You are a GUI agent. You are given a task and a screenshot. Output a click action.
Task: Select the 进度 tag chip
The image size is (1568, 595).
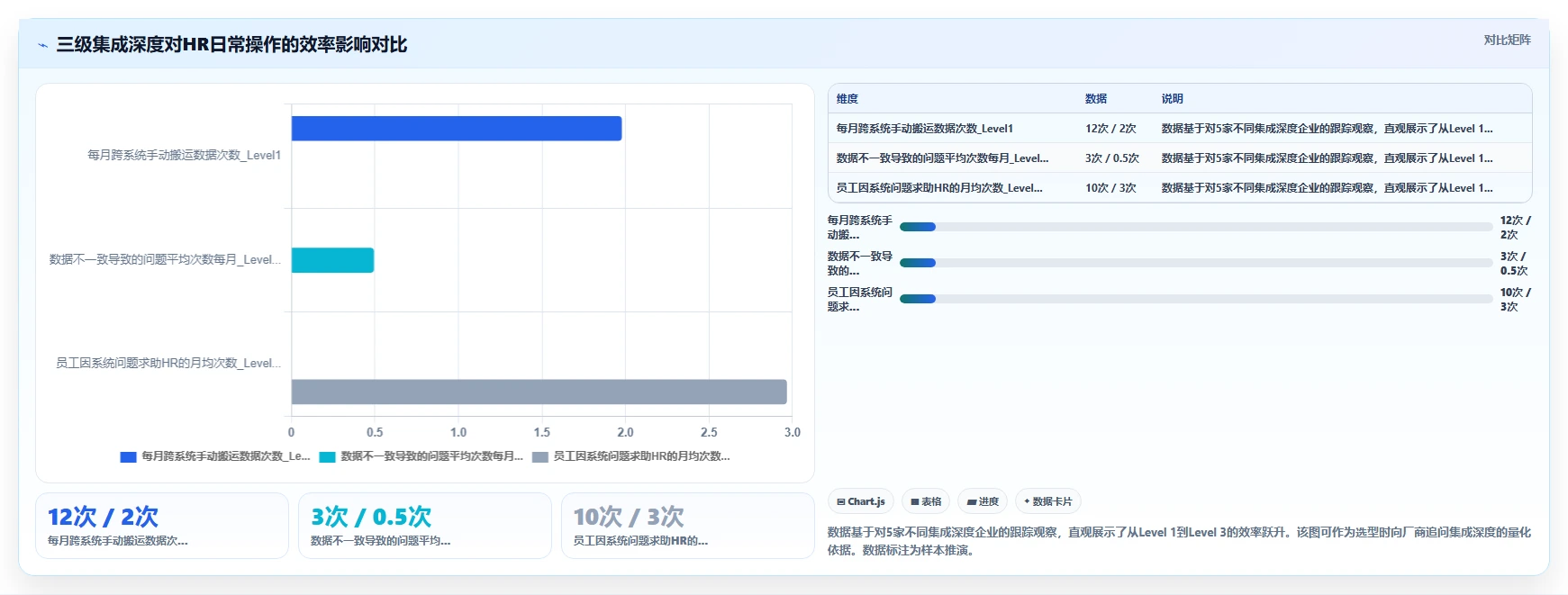click(983, 501)
